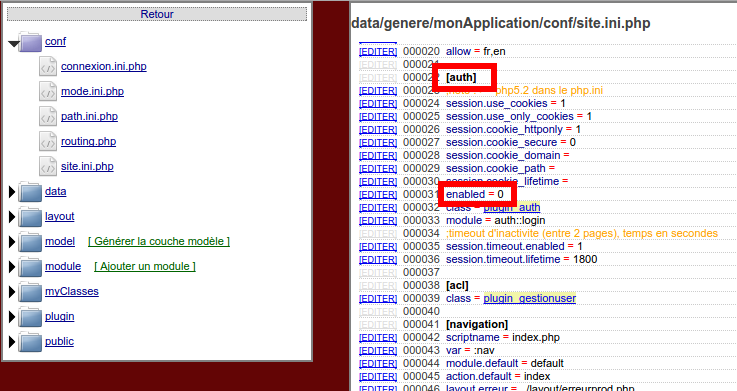737x391 pixels.
Task: Edit line 000024 session.use_cookies
Action: pyautogui.click(x=378, y=103)
